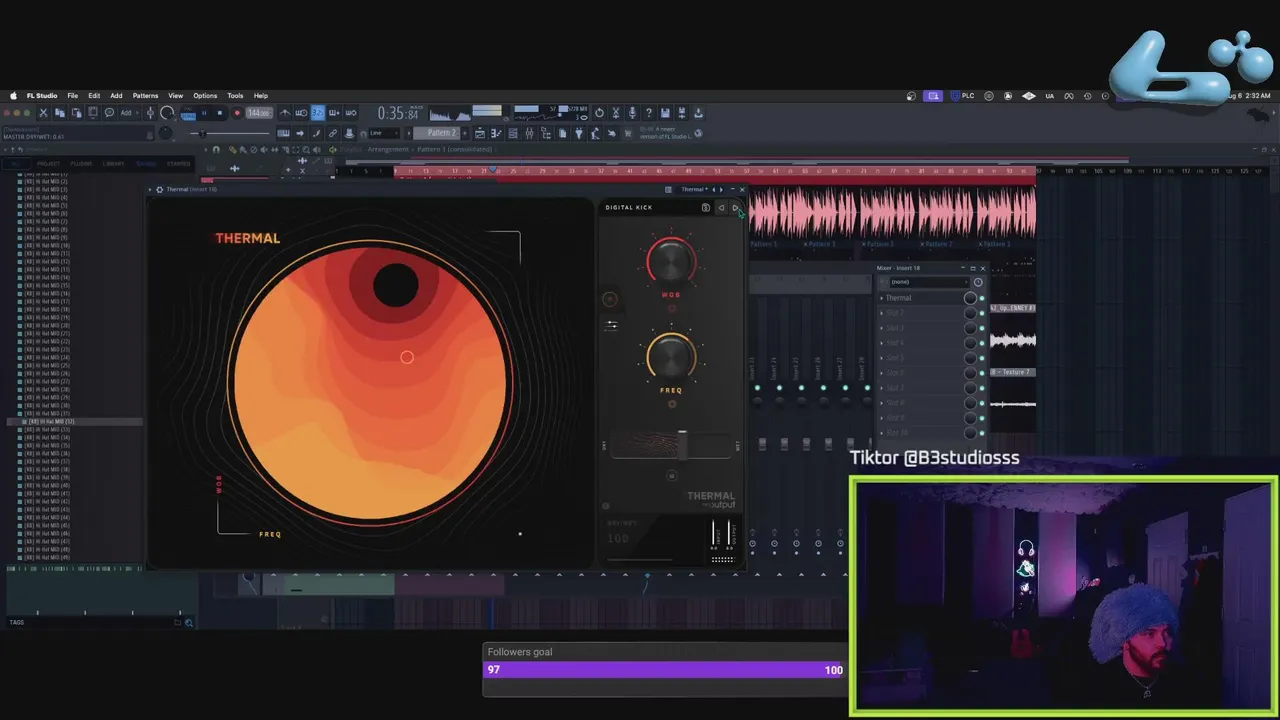Click the Paste icon in FL Studio toolbar
Viewport: 1280px width, 720px height.
pos(76,113)
